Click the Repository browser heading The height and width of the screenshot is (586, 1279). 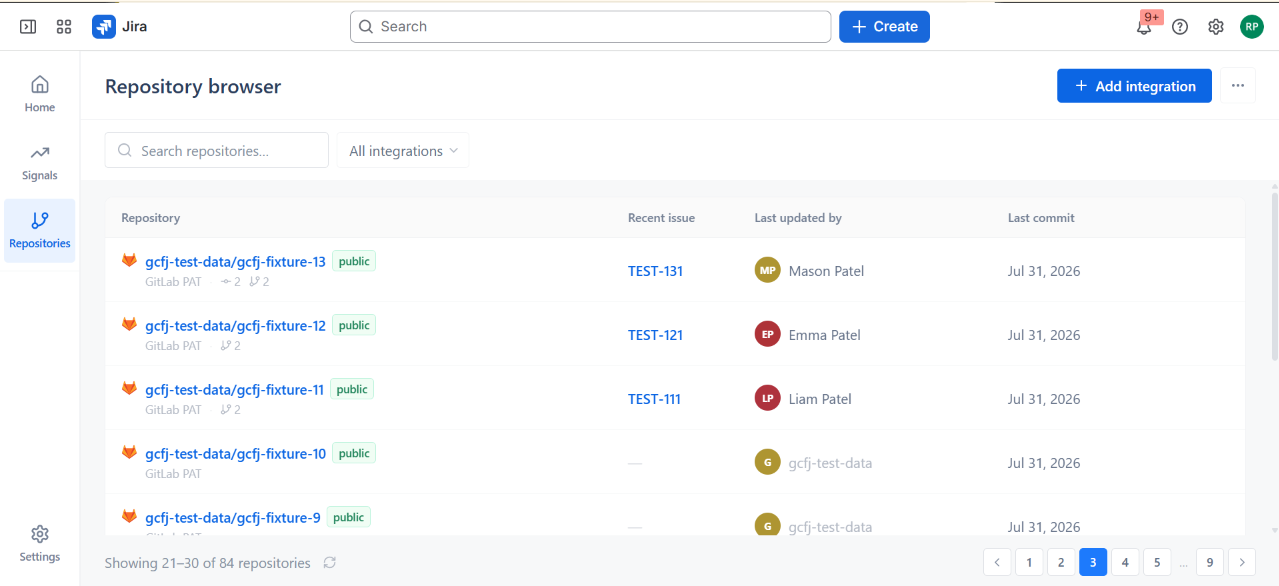click(x=193, y=86)
